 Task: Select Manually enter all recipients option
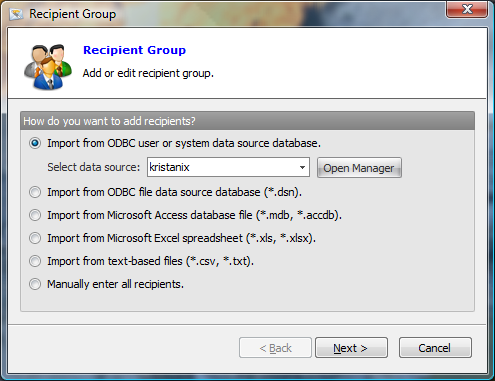(35, 284)
